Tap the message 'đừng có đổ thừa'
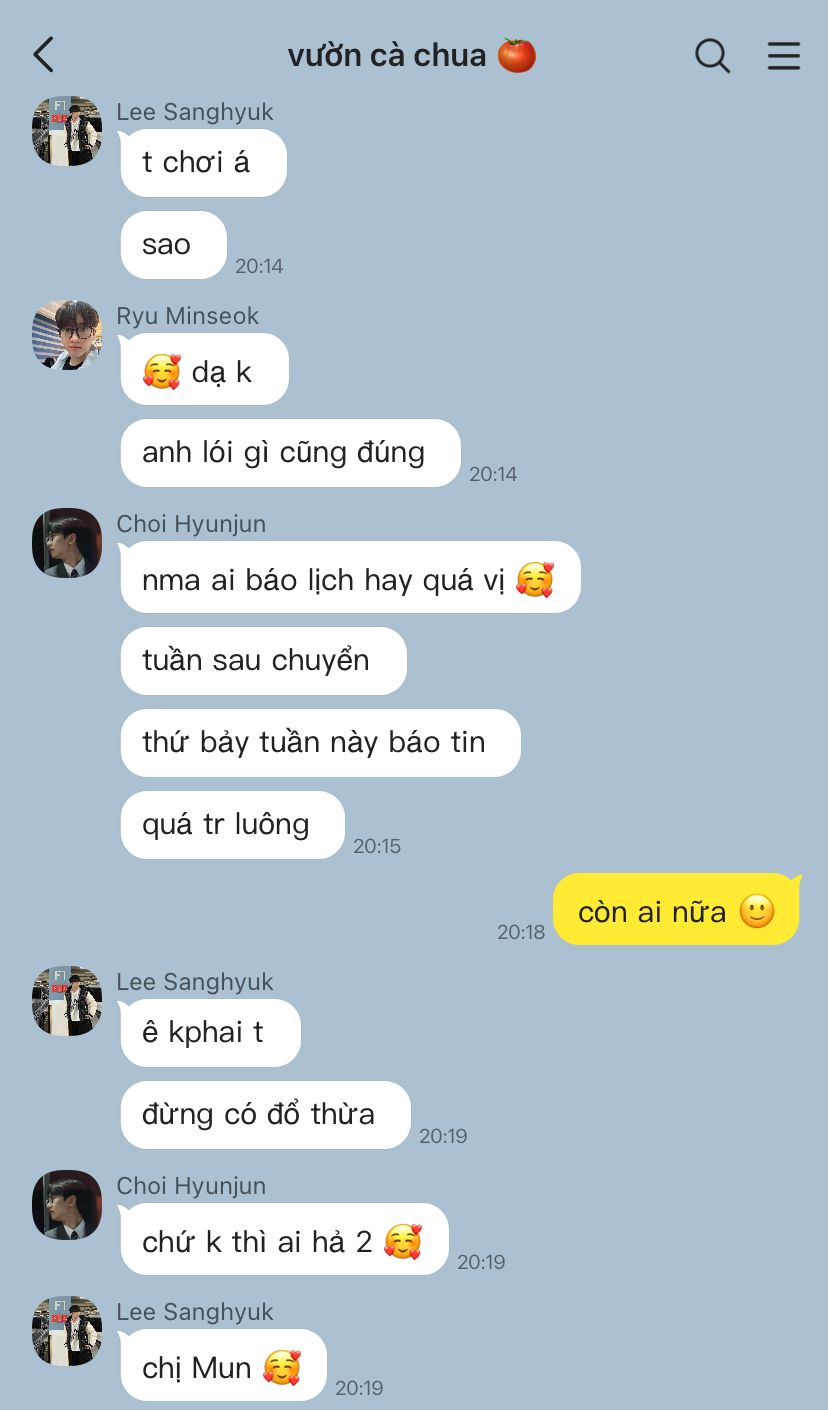This screenshot has width=828, height=1410. pos(265,1115)
